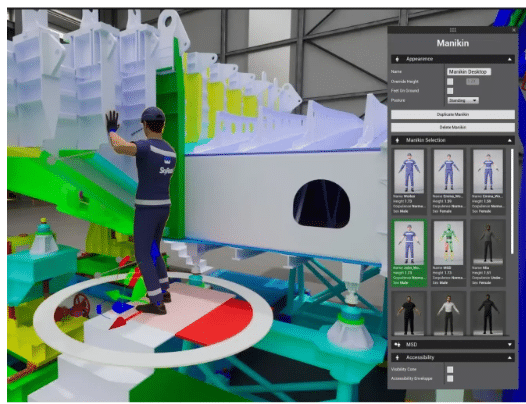Click the Delete Manikin button
This screenshot has width=526, height=404.
tap(453, 127)
